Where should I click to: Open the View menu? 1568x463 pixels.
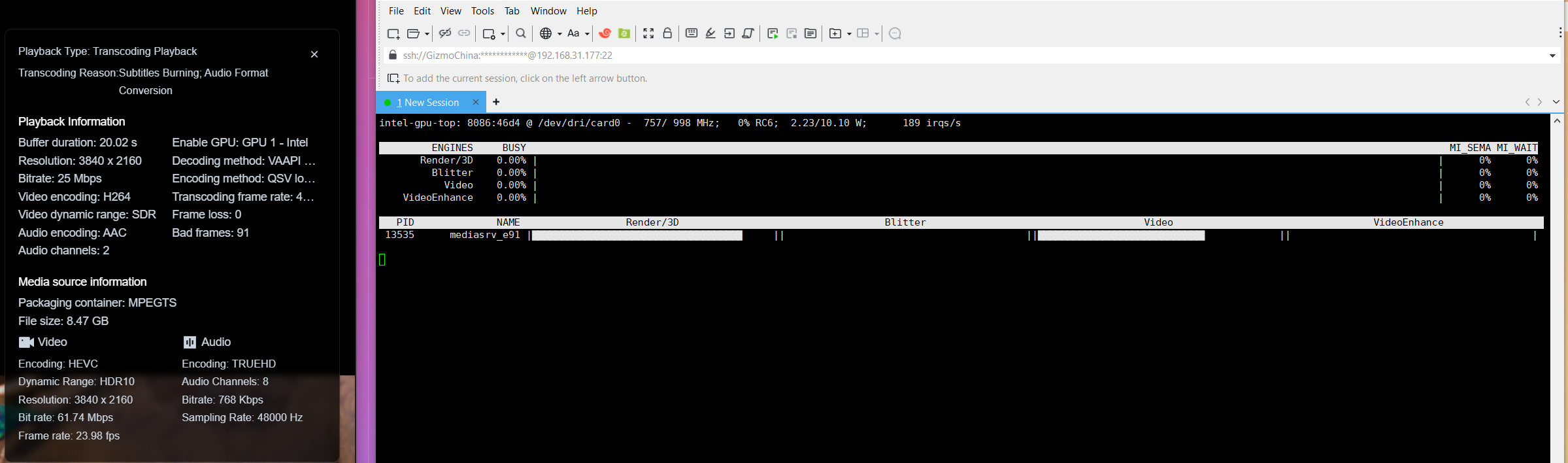tap(450, 11)
